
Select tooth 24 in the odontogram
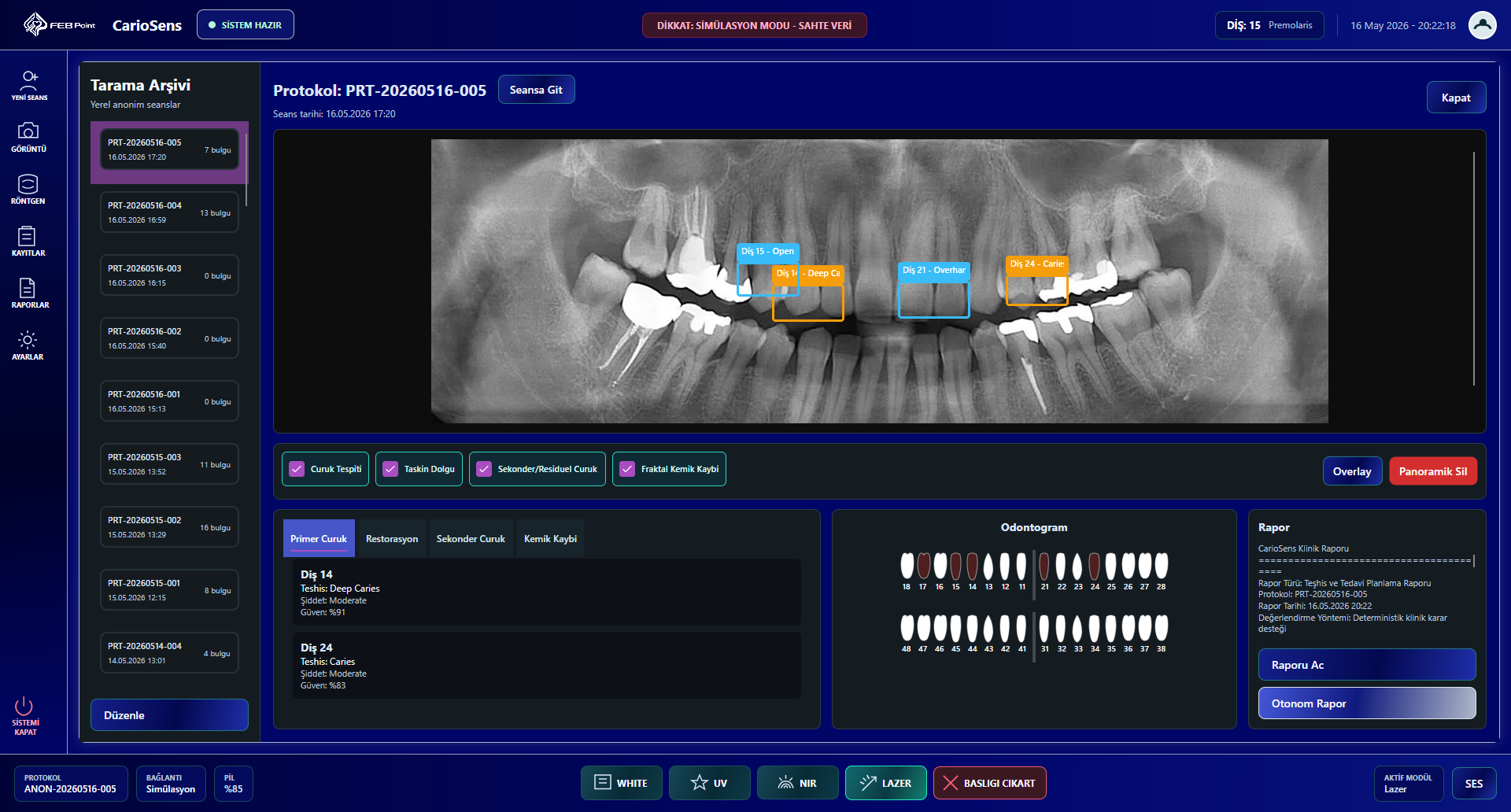pyautogui.click(x=1095, y=570)
